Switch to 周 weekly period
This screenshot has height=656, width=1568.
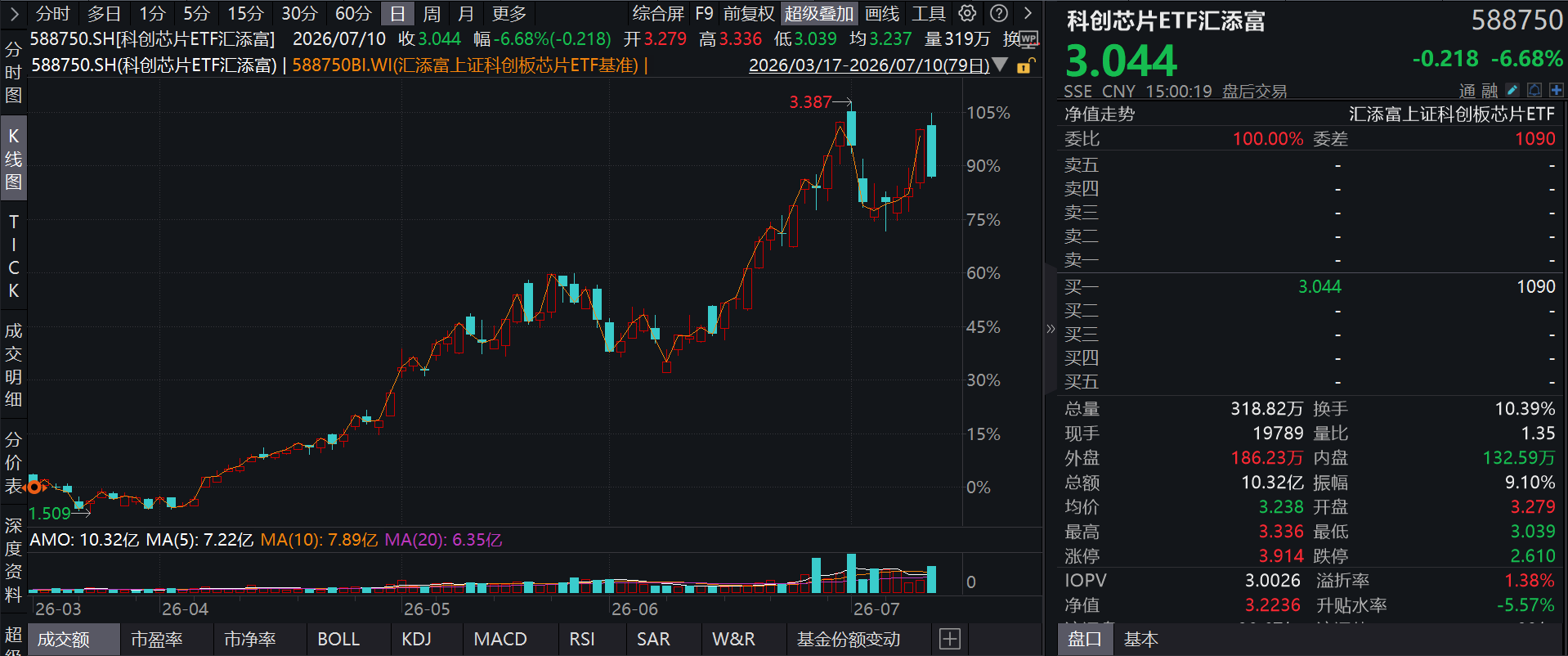432,13
